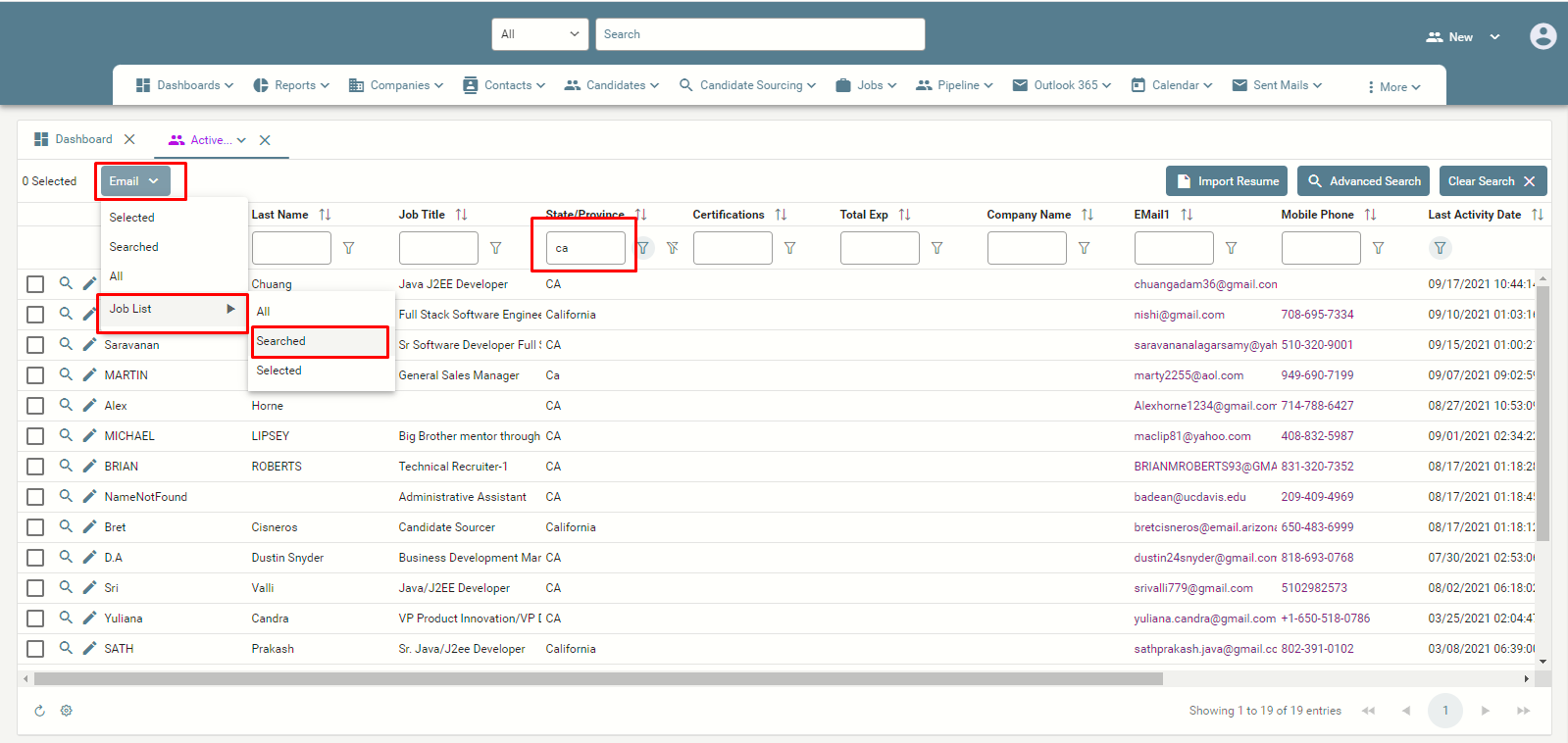Open email link nishi@gmail.com

pyautogui.click(x=1179, y=315)
